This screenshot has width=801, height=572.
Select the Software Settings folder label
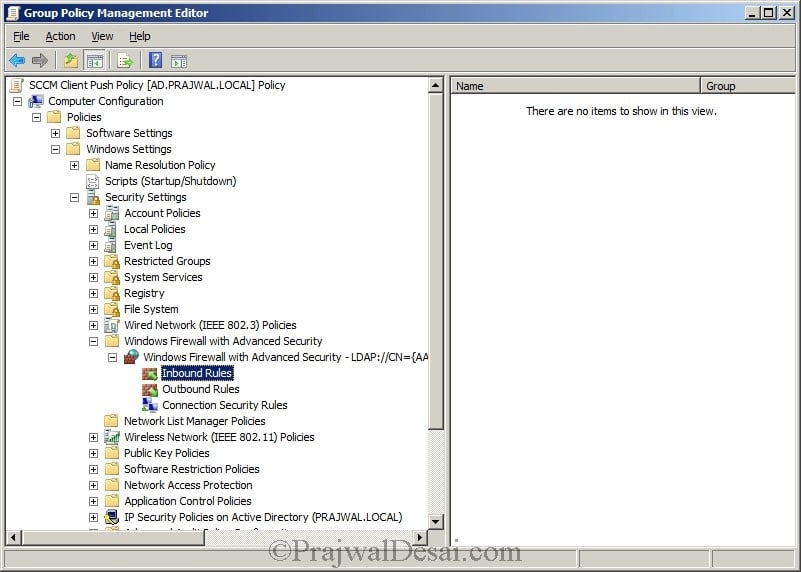tap(129, 133)
